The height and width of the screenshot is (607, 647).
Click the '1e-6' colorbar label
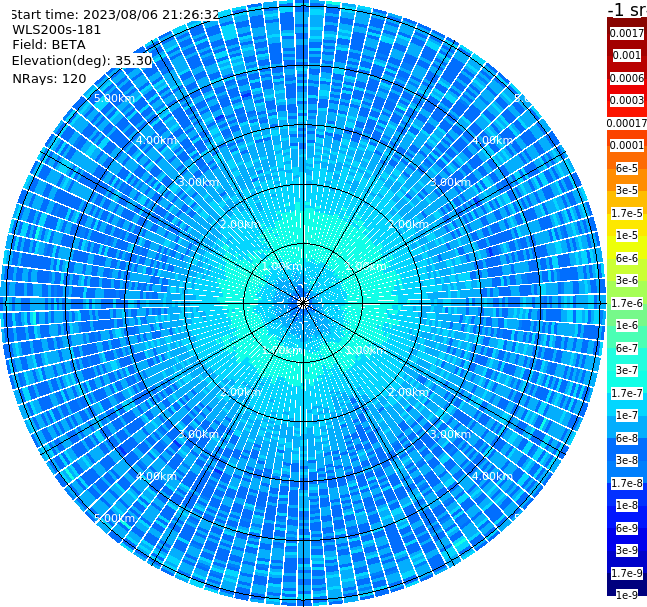(x=627, y=325)
